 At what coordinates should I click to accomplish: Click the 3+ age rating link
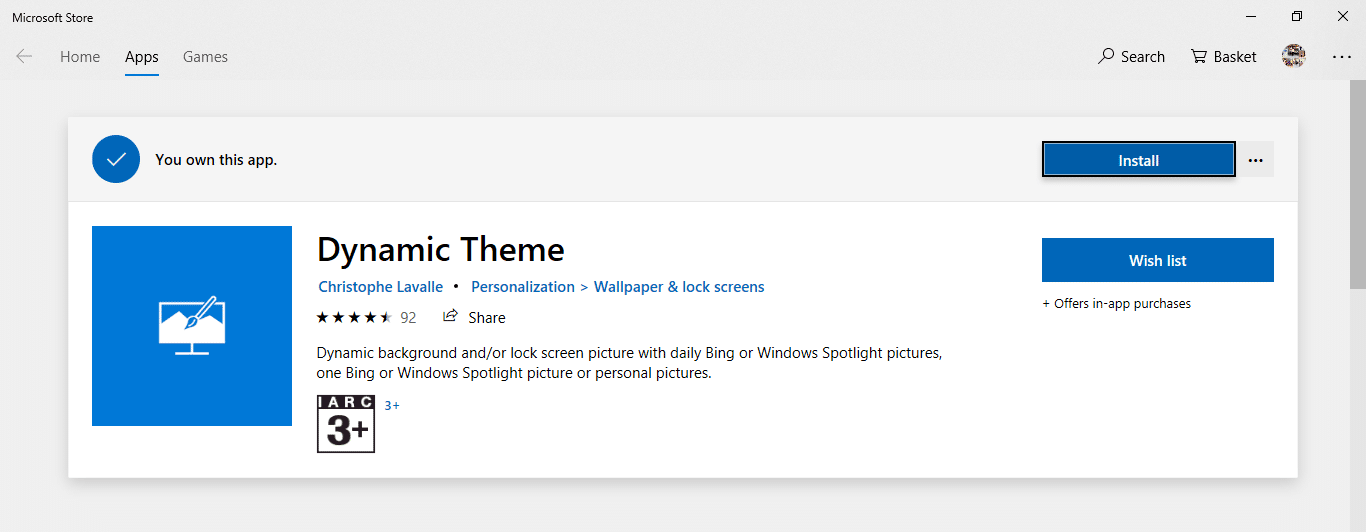pyautogui.click(x=392, y=405)
